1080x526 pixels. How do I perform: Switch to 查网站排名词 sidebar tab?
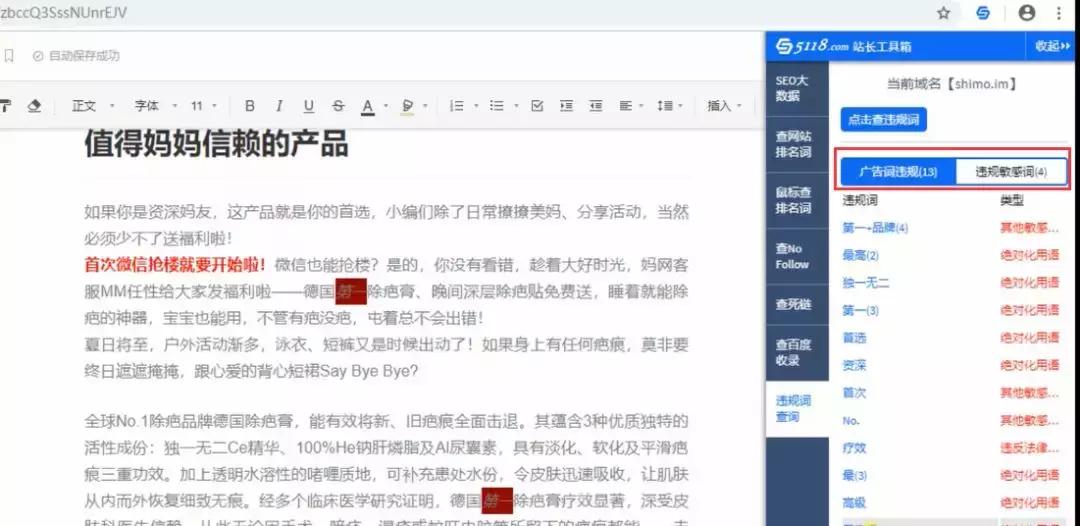tap(797, 144)
